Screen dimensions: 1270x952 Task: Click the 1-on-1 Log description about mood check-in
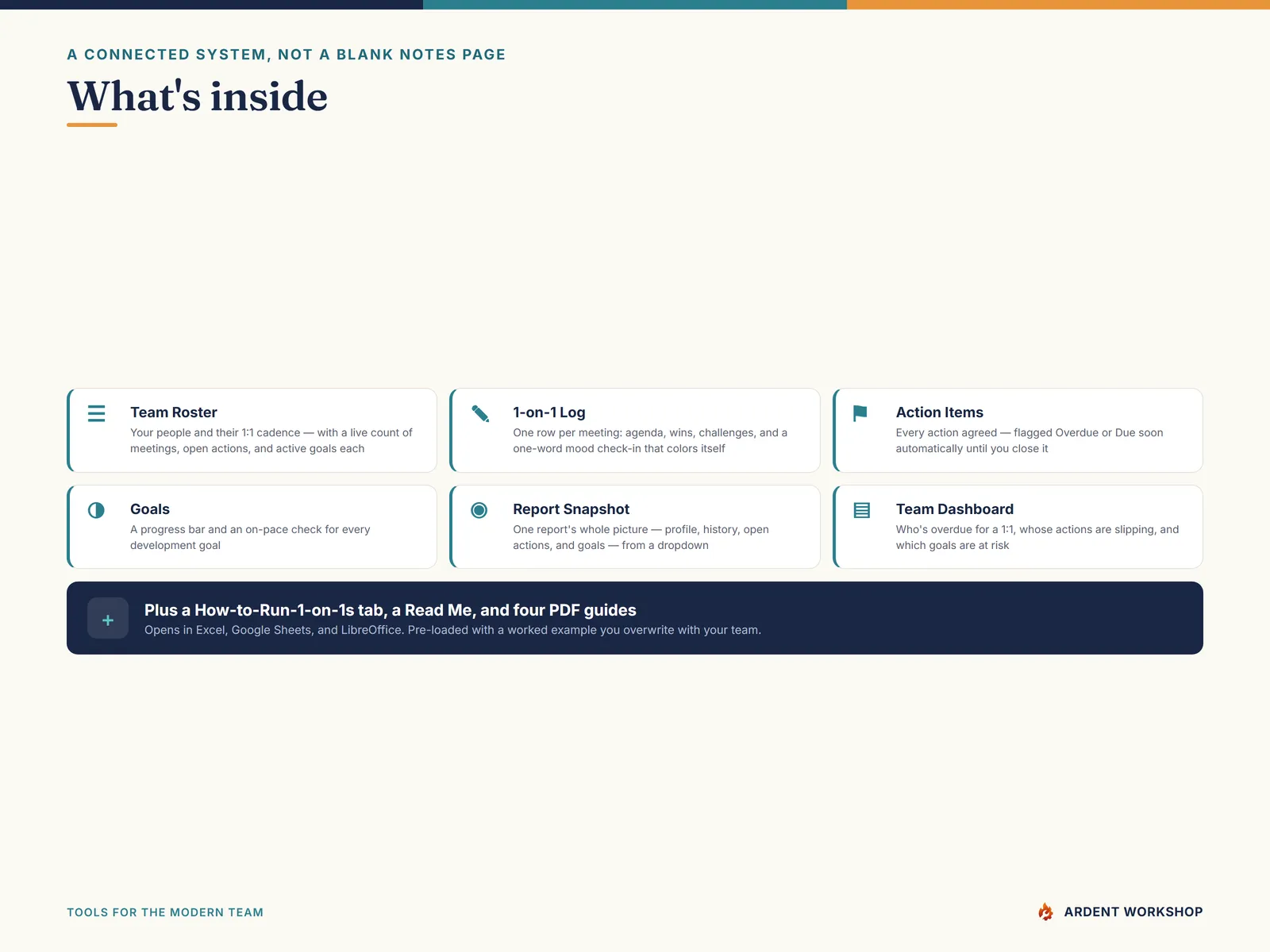coord(650,440)
